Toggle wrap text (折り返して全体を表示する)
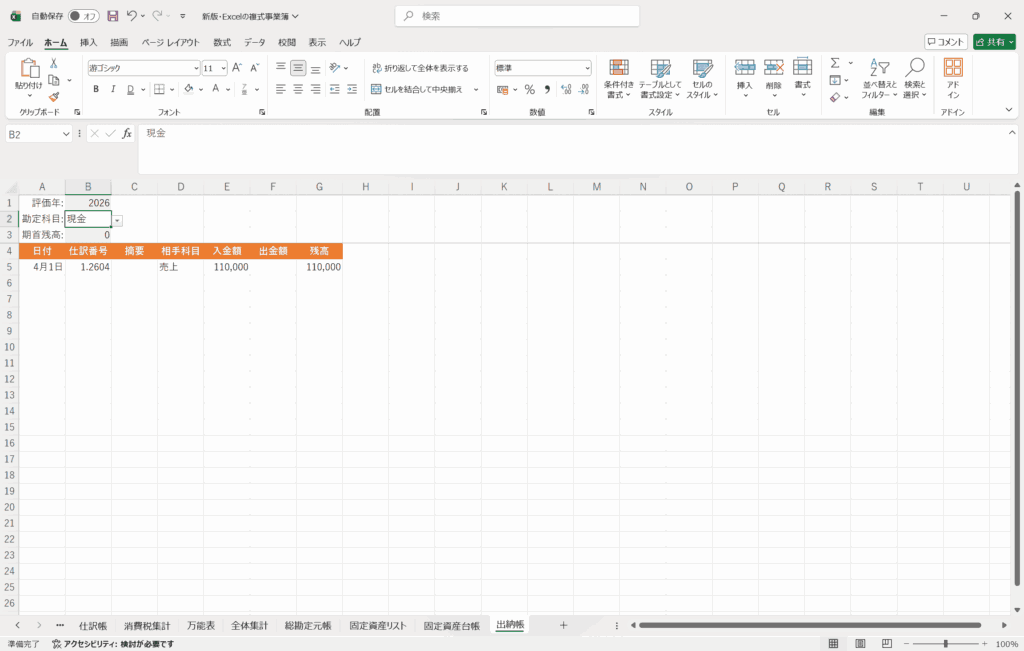Viewport: 1024px width, 651px height. pos(420,68)
